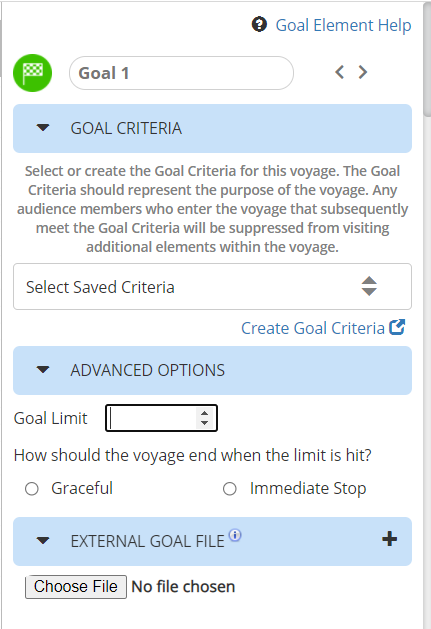Click the info icon next to External Goal File
The width and height of the screenshot is (431, 629).
235,535
